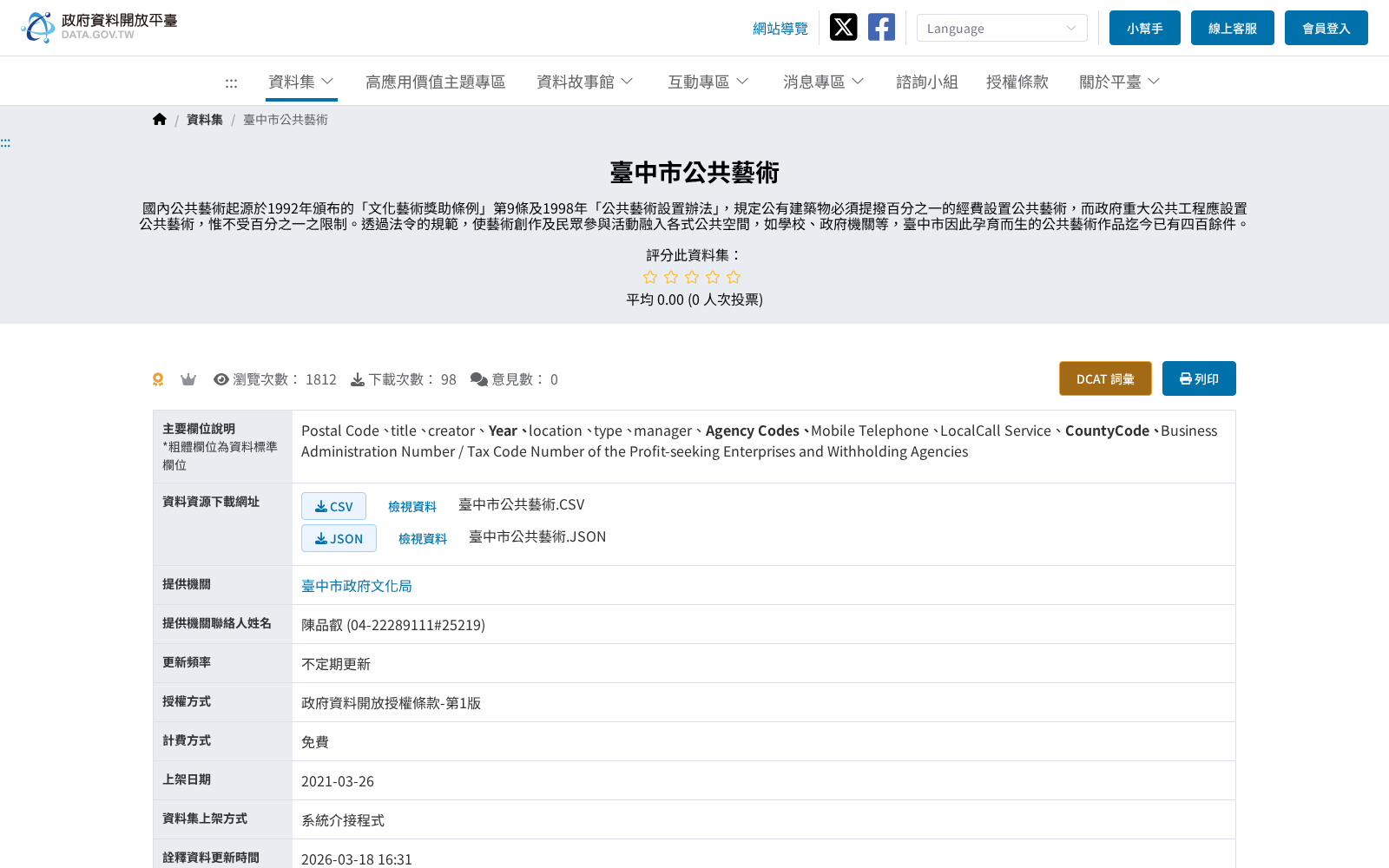The height and width of the screenshot is (868, 1389).
Task: Click the 資料集 breadcrumb link
Action: point(205,119)
